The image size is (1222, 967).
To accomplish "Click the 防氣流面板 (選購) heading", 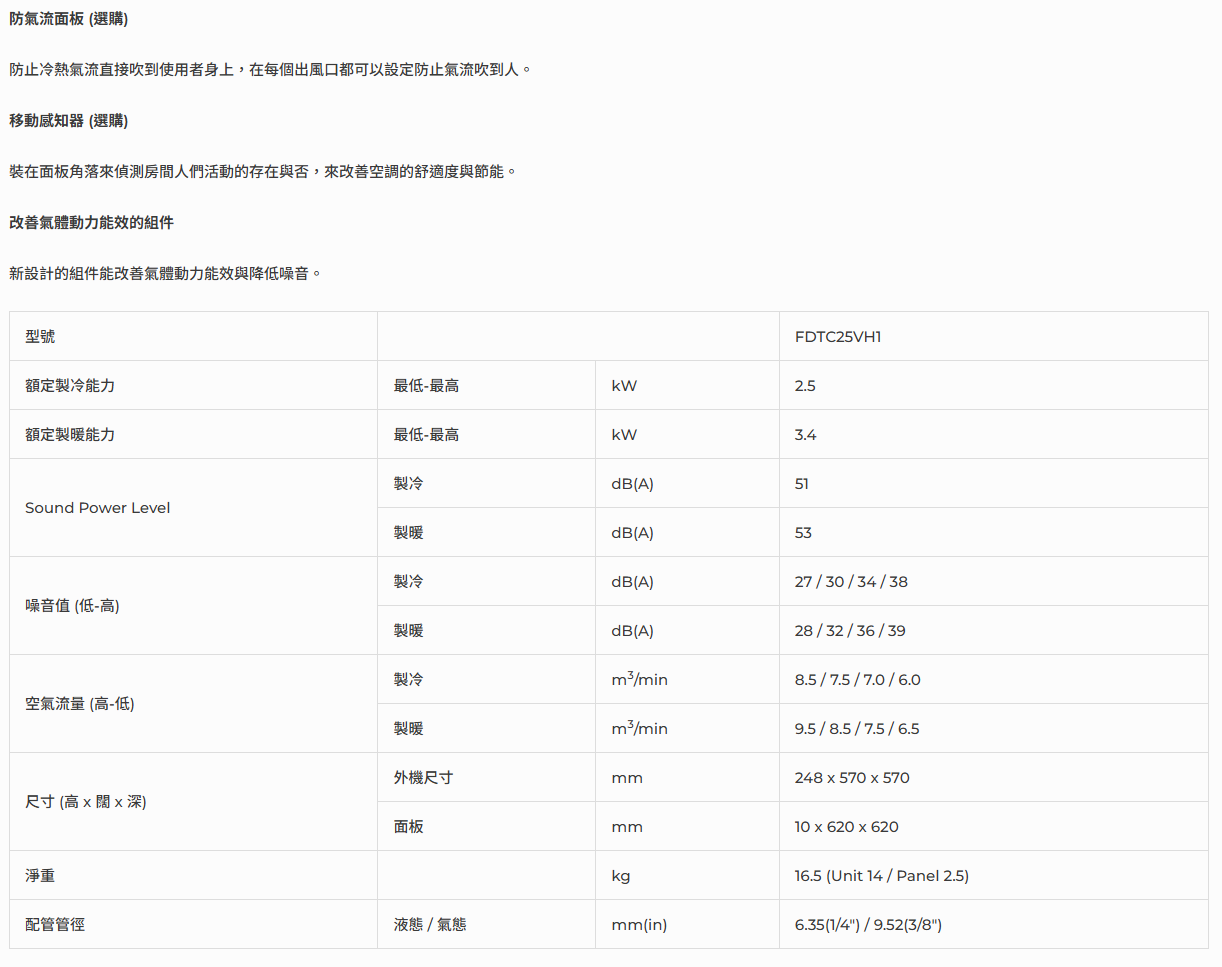I will [x=68, y=19].
